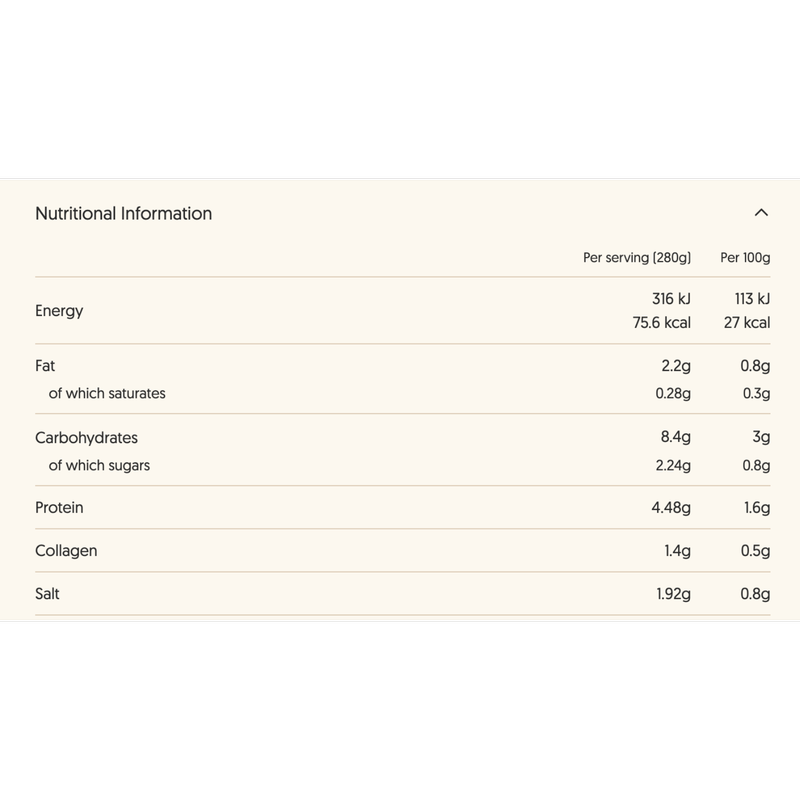Click the 4.48g protein value
The image size is (800, 800).
pyautogui.click(x=671, y=508)
